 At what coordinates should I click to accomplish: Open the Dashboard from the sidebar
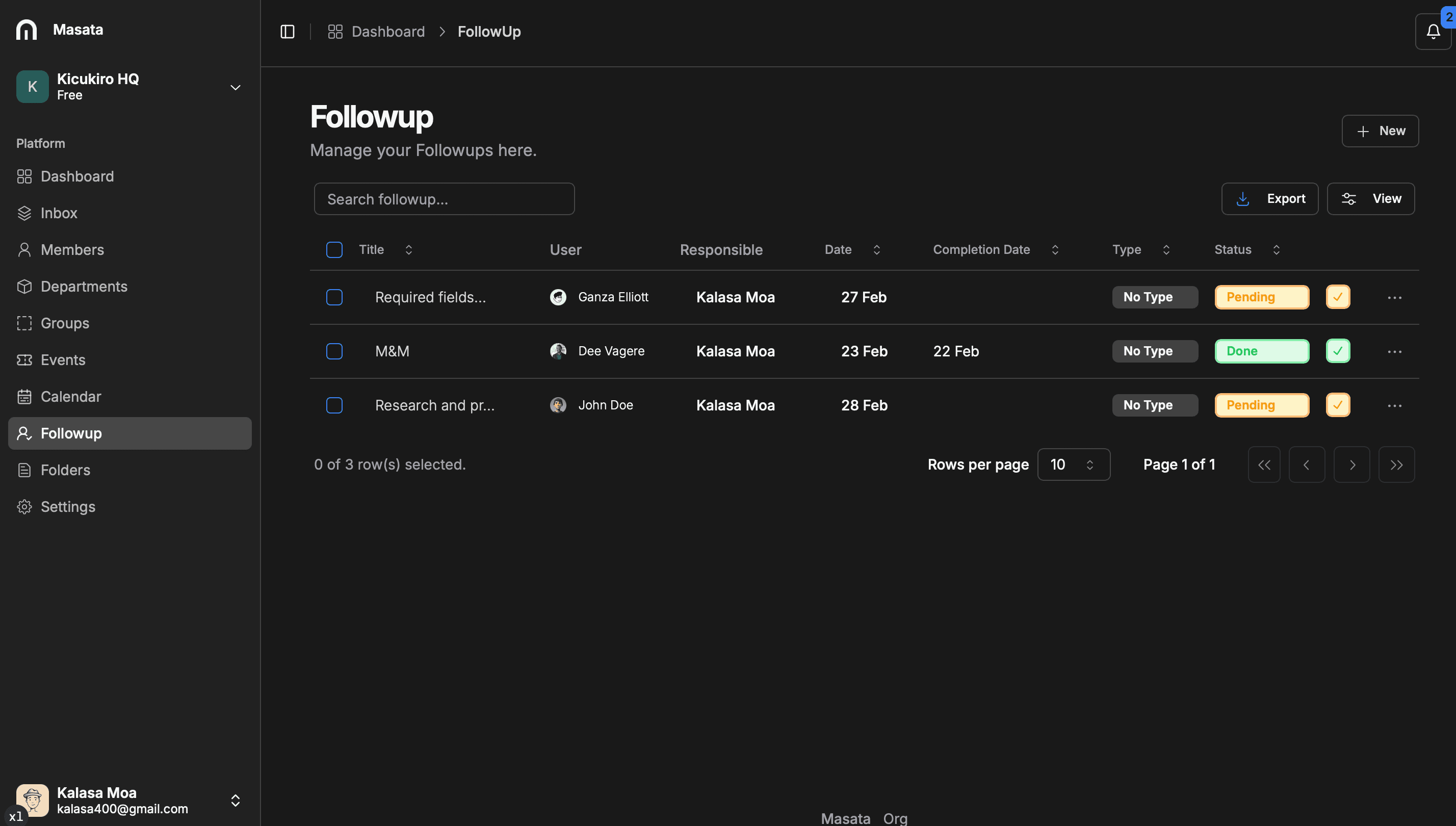pyautogui.click(x=76, y=176)
